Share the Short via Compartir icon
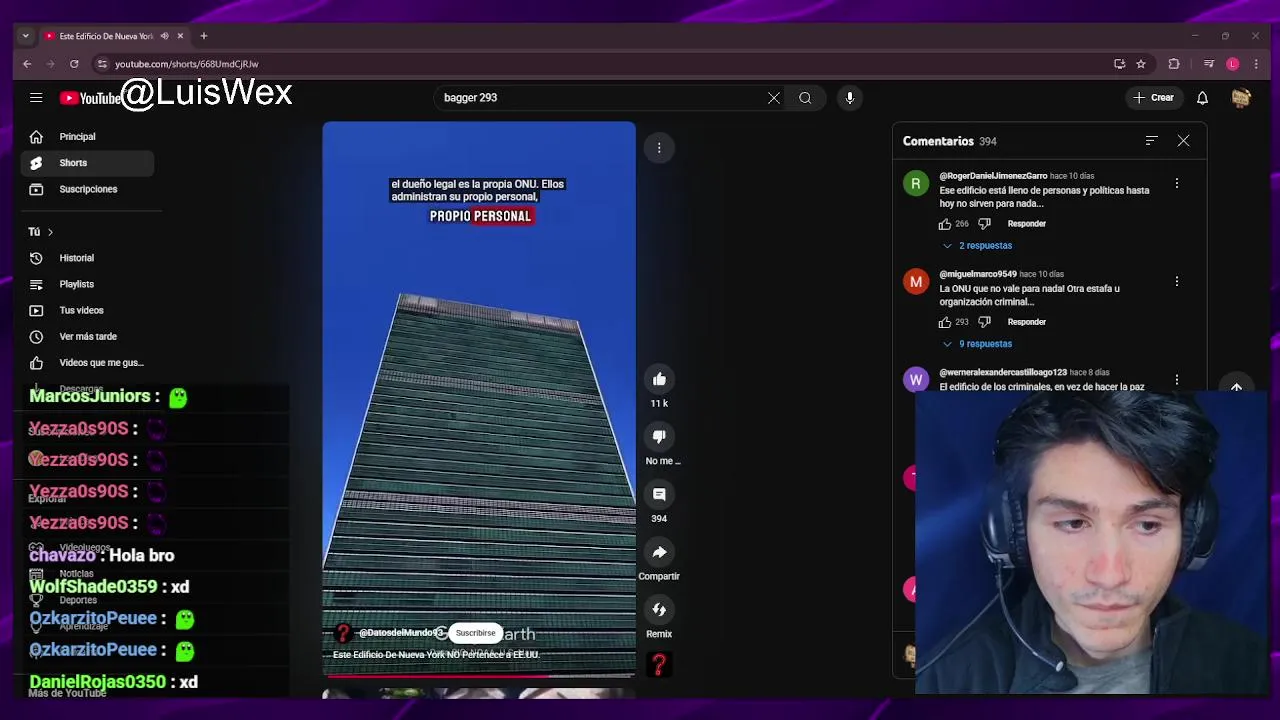 [659, 552]
